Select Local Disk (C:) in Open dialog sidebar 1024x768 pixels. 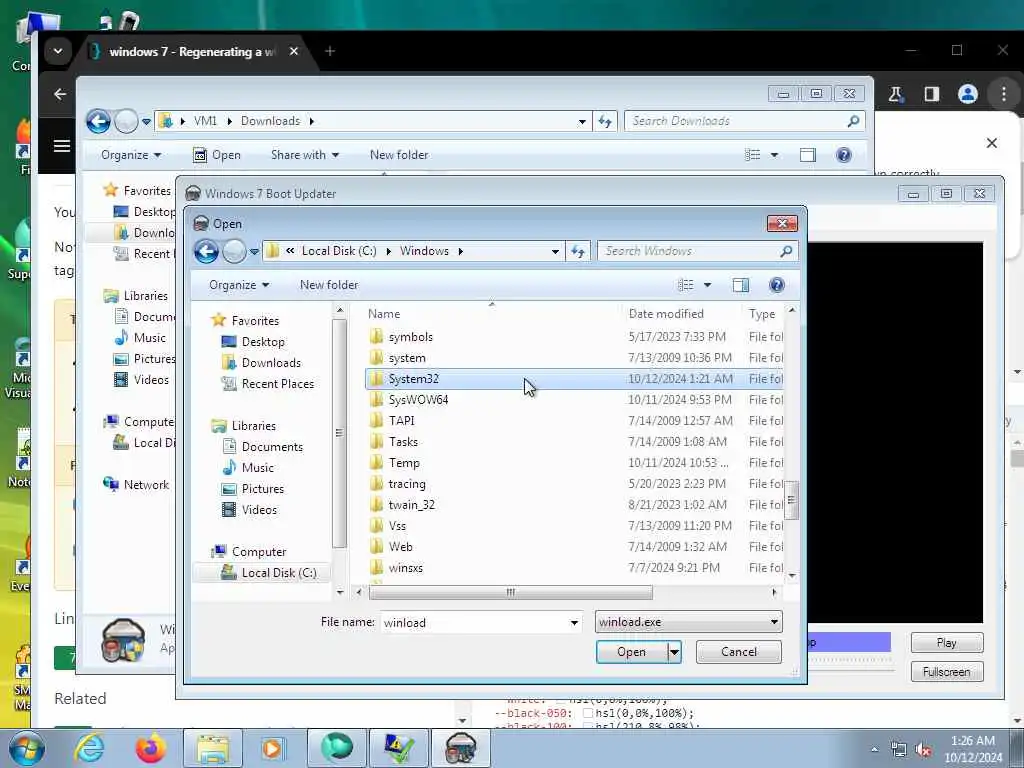[x=278, y=573]
